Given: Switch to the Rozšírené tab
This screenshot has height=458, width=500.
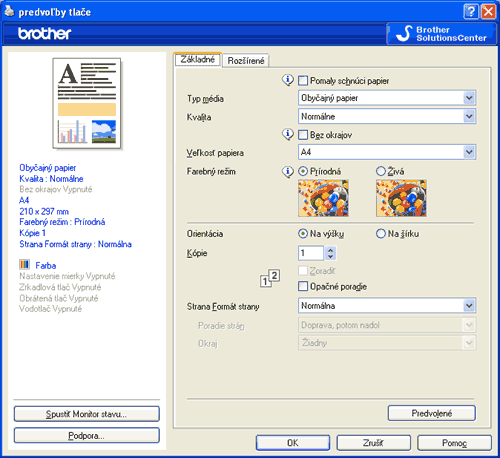Looking at the screenshot, I should [246, 61].
